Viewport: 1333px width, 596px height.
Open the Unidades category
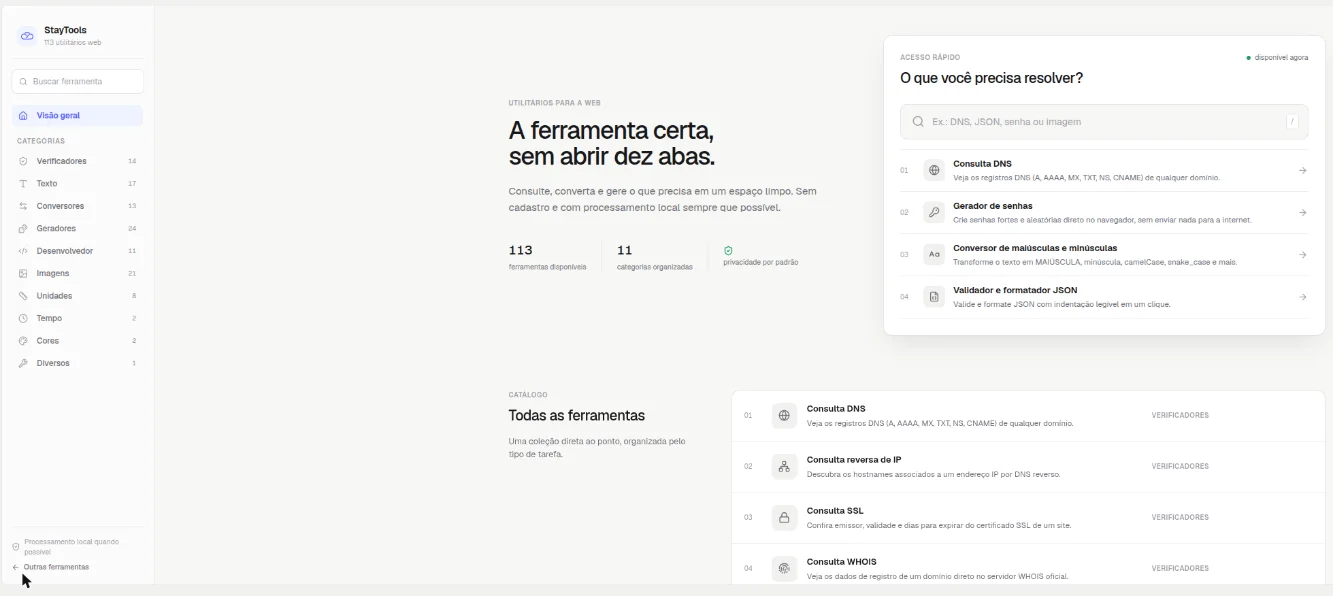pos(77,296)
